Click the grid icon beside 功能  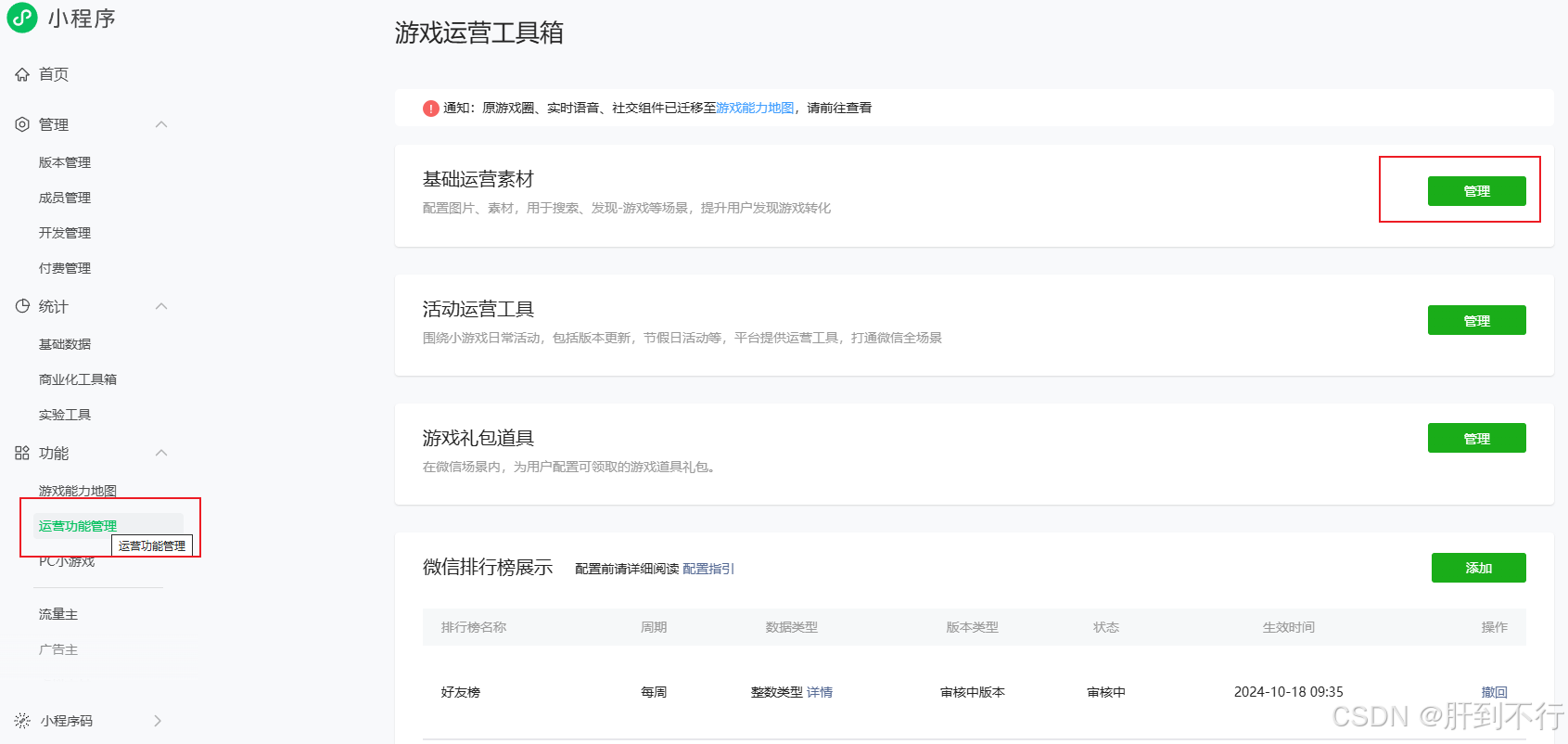click(22, 453)
